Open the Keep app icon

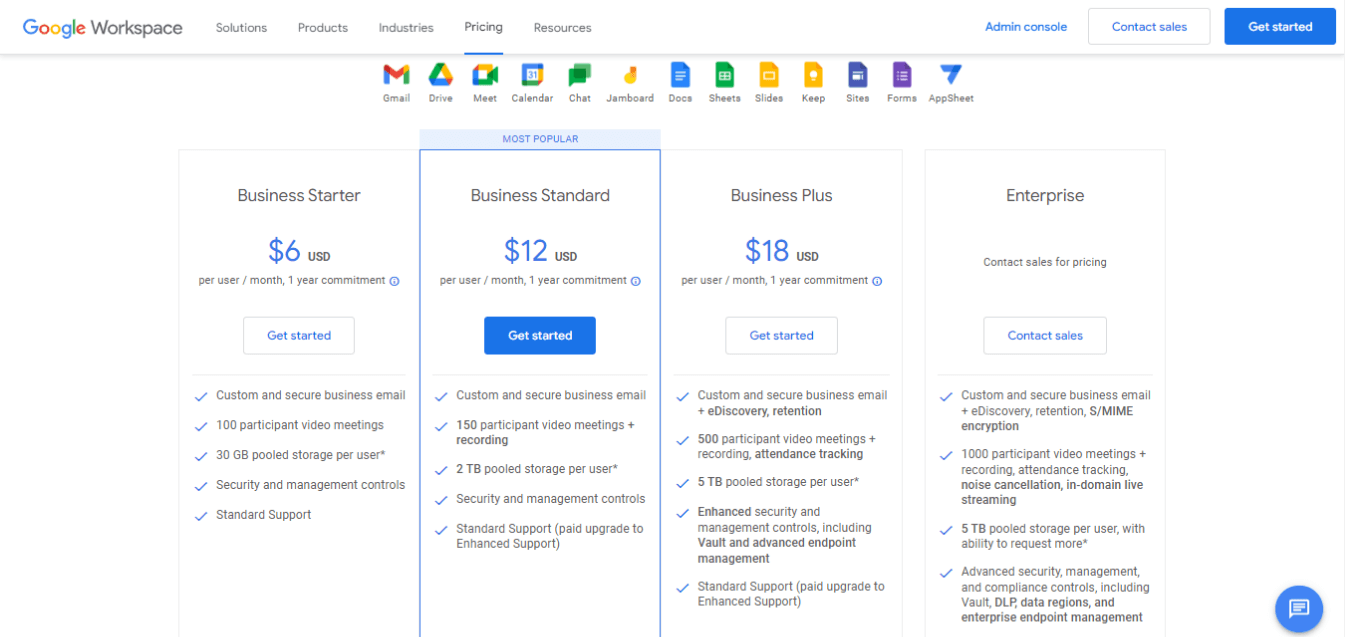point(813,75)
